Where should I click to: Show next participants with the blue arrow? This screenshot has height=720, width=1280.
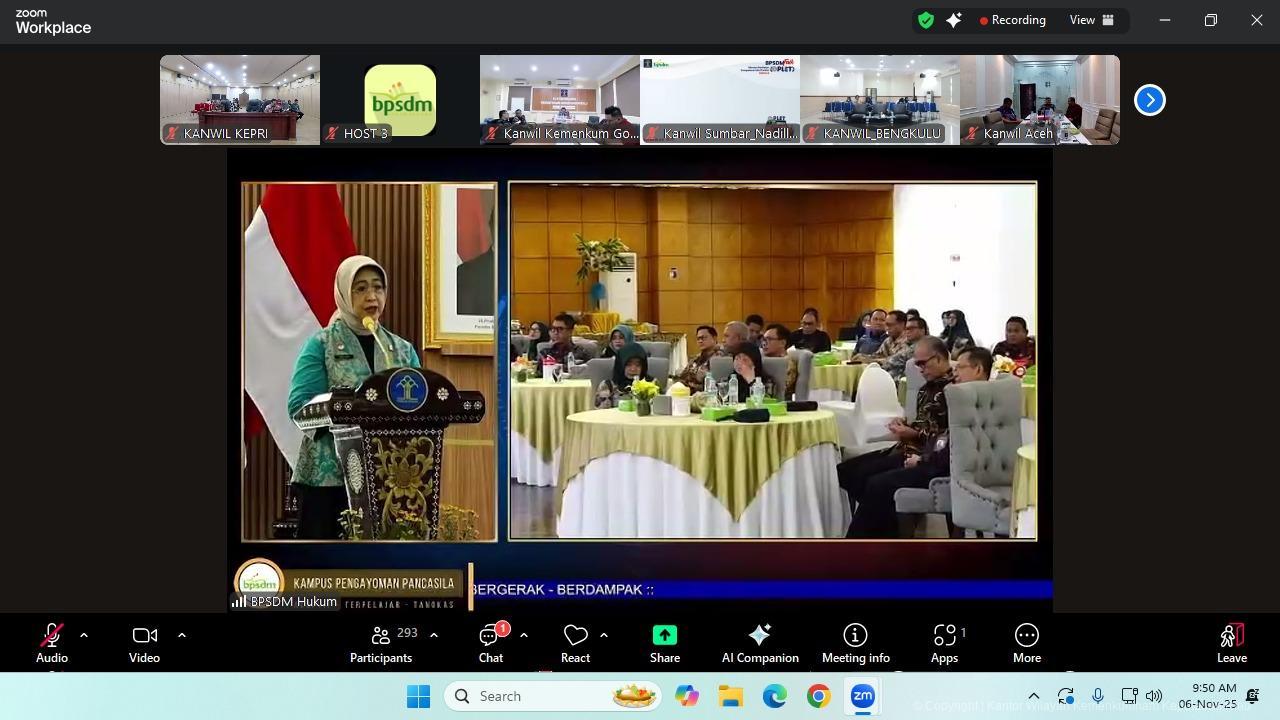coord(1149,100)
